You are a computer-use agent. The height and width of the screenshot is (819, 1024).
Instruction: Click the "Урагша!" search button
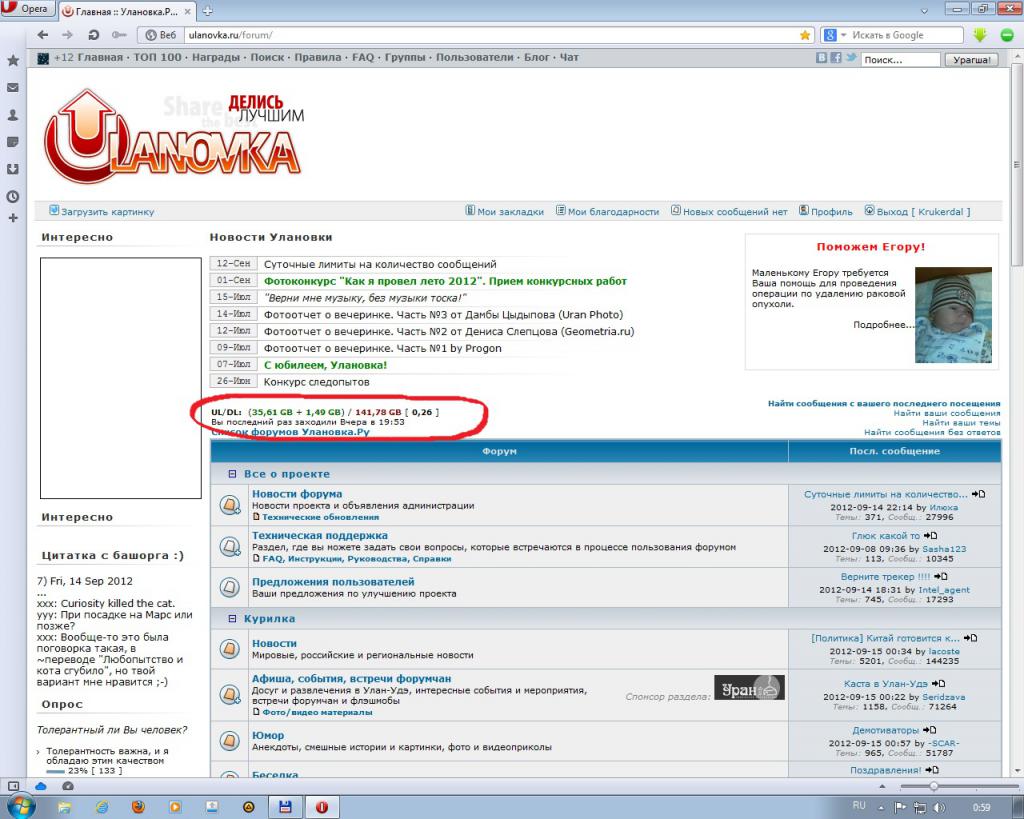(x=971, y=60)
